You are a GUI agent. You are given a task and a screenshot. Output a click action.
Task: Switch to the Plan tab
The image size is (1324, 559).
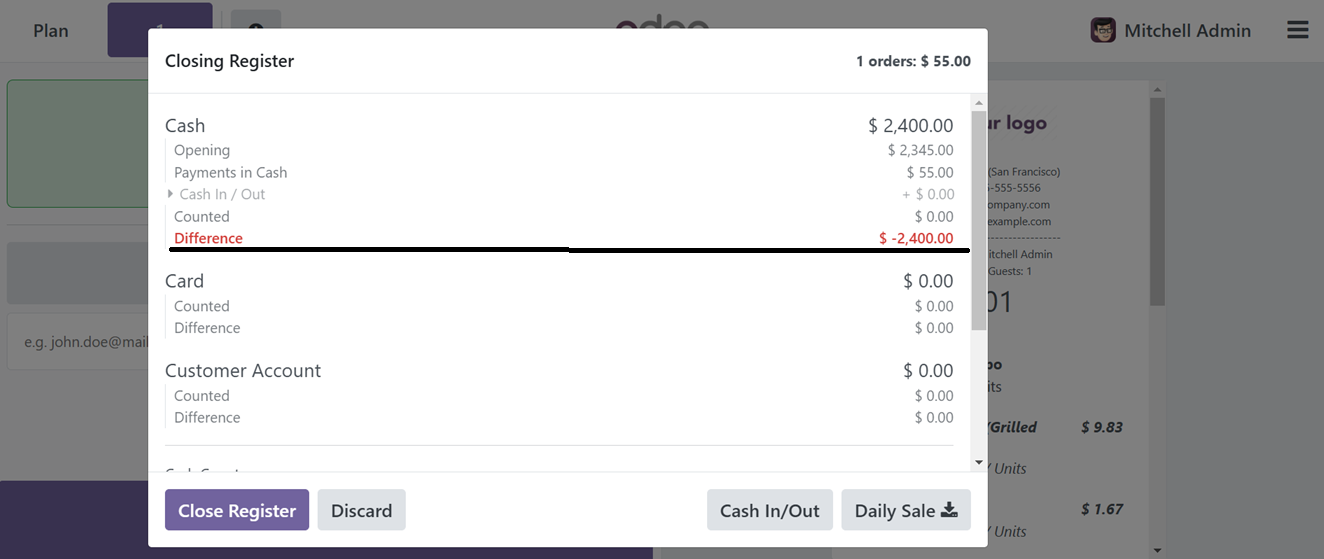[51, 30]
